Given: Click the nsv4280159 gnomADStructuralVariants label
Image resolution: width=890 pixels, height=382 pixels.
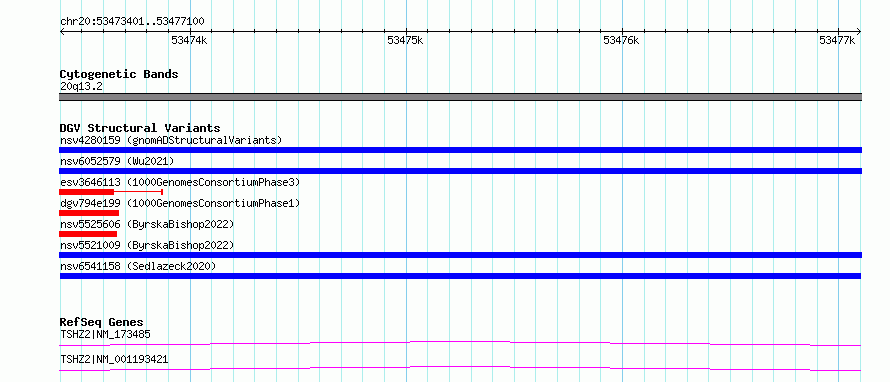Looking at the screenshot, I should (171, 140).
